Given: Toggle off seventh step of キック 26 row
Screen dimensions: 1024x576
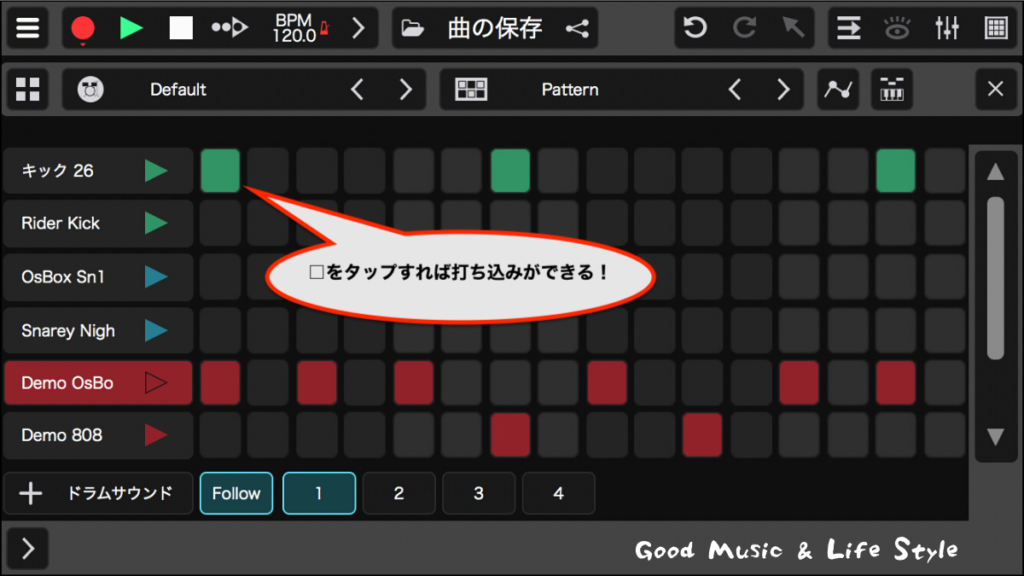Looking at the screenshot, I should pyautogui.click(x=510, y=171).
